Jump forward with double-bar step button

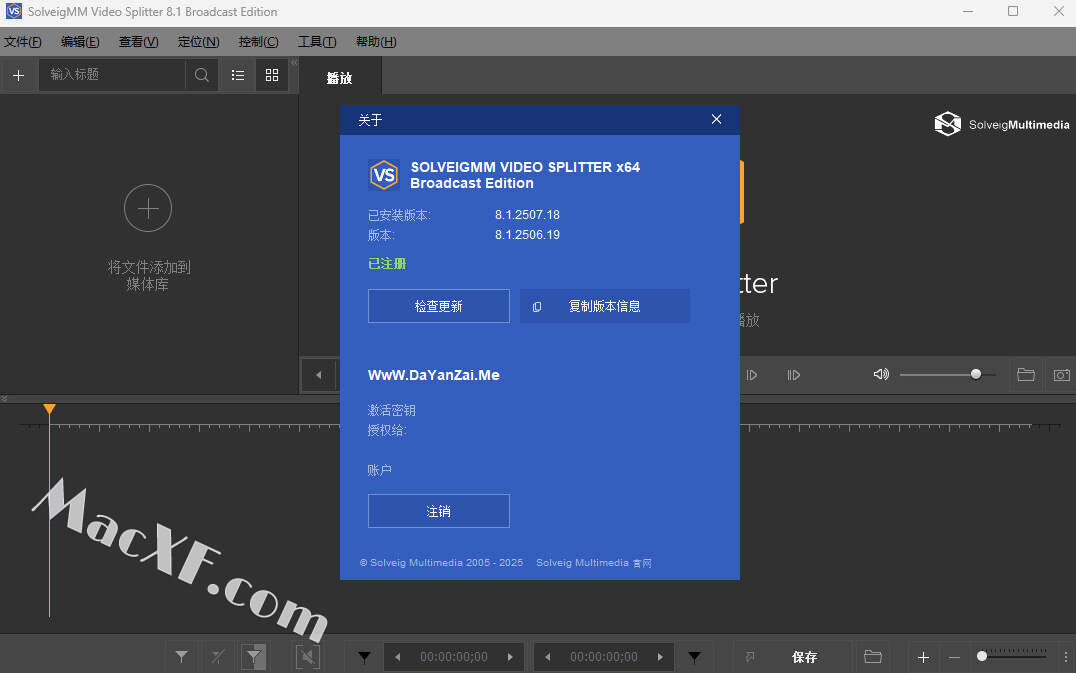(793, 375)
